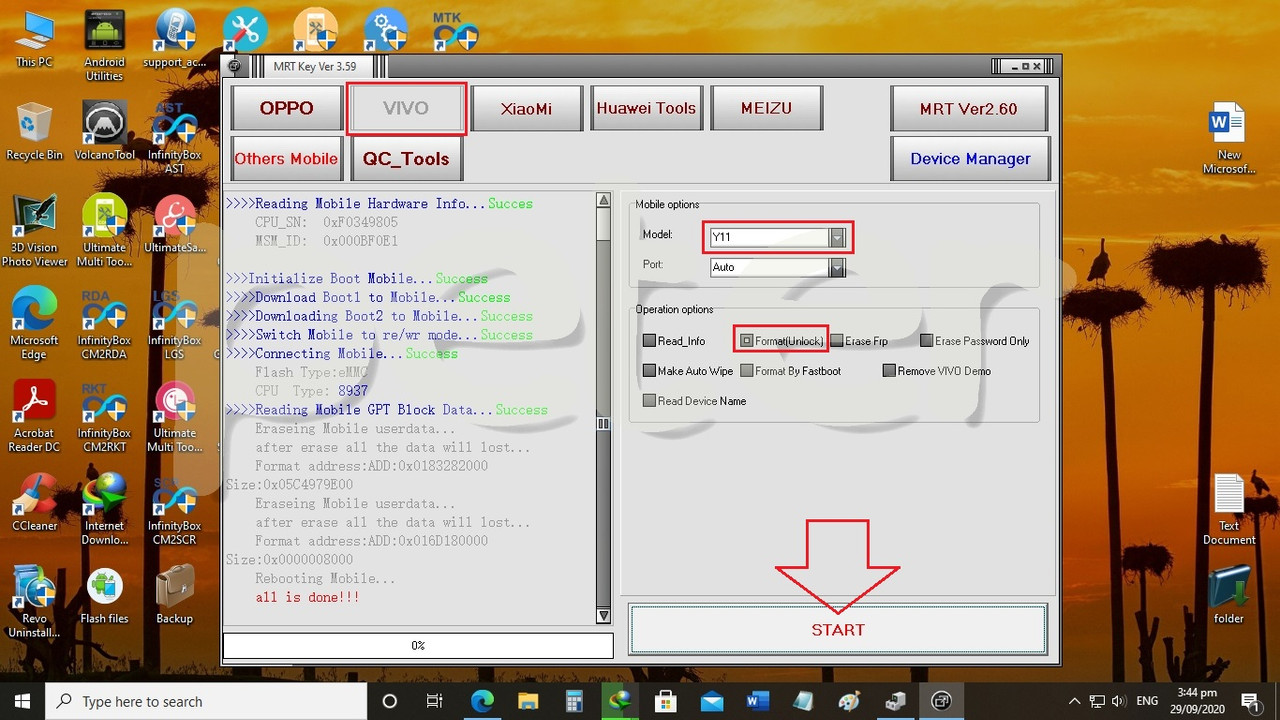Check Remove VIVO Demo option
1280x720 pixels.
pos(889,371)
